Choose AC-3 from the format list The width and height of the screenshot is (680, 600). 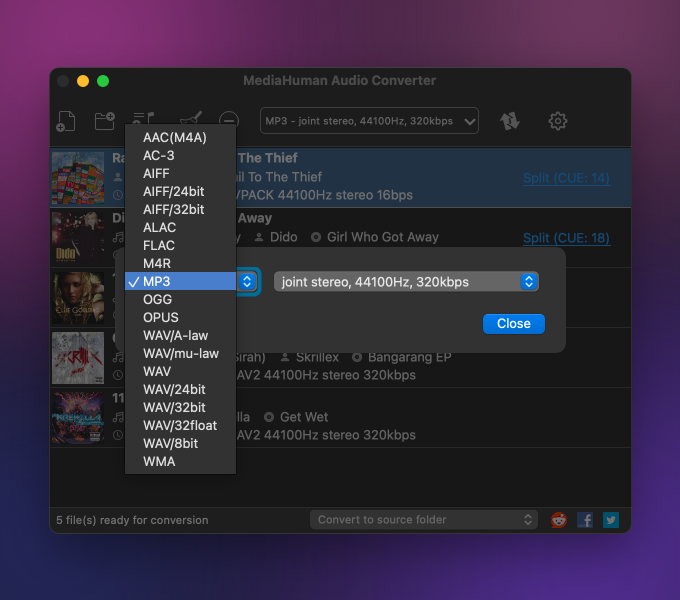180,156
